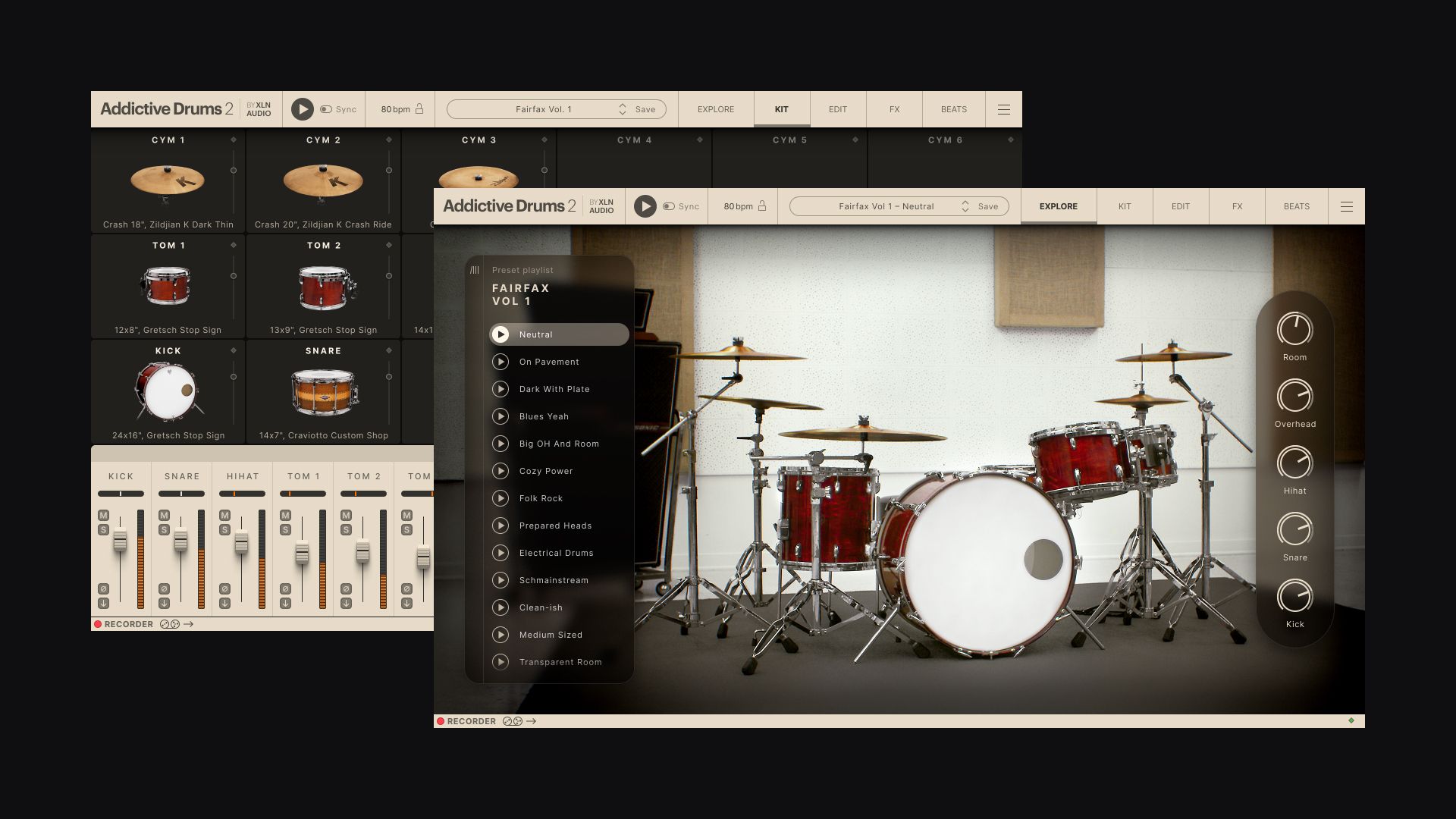Invert phase on the HIHAT mixer channel
1456x819 pixels.
click(224, 588)
